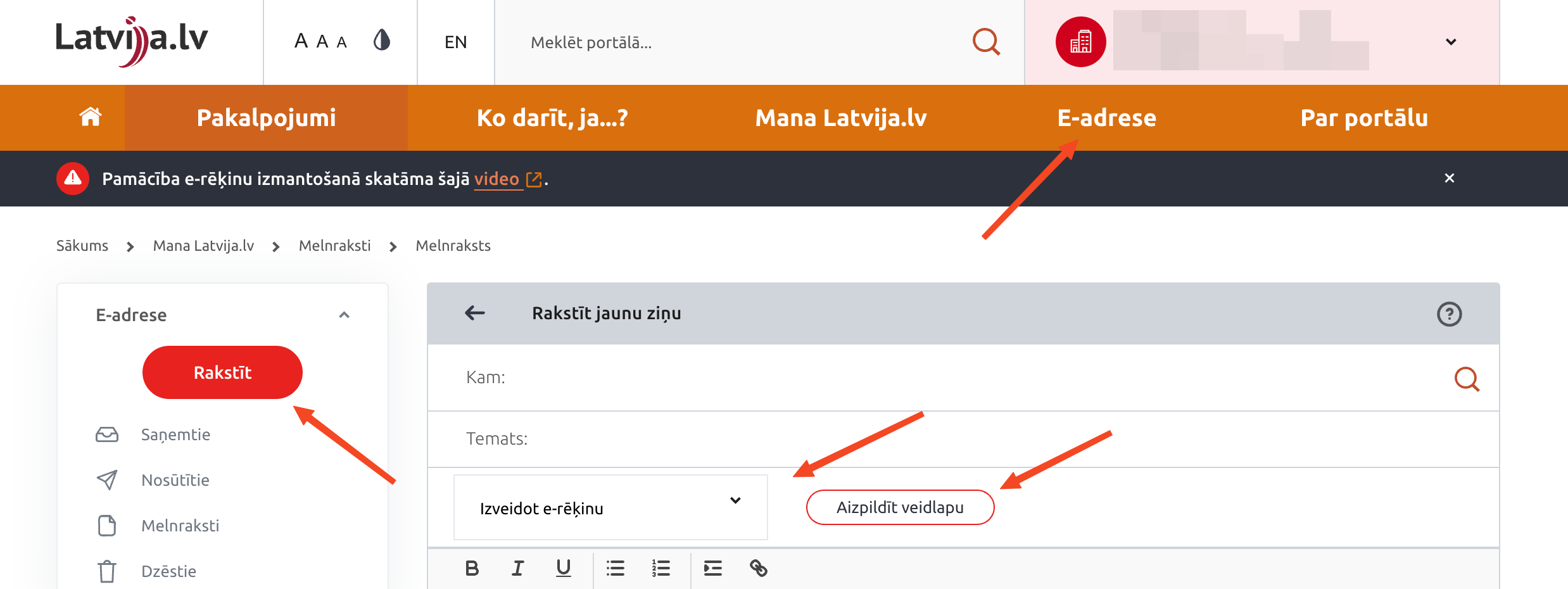Close the e-rēķinu notification banner
Viewport: 1568px width, 589px height.
pos(1449,178)
